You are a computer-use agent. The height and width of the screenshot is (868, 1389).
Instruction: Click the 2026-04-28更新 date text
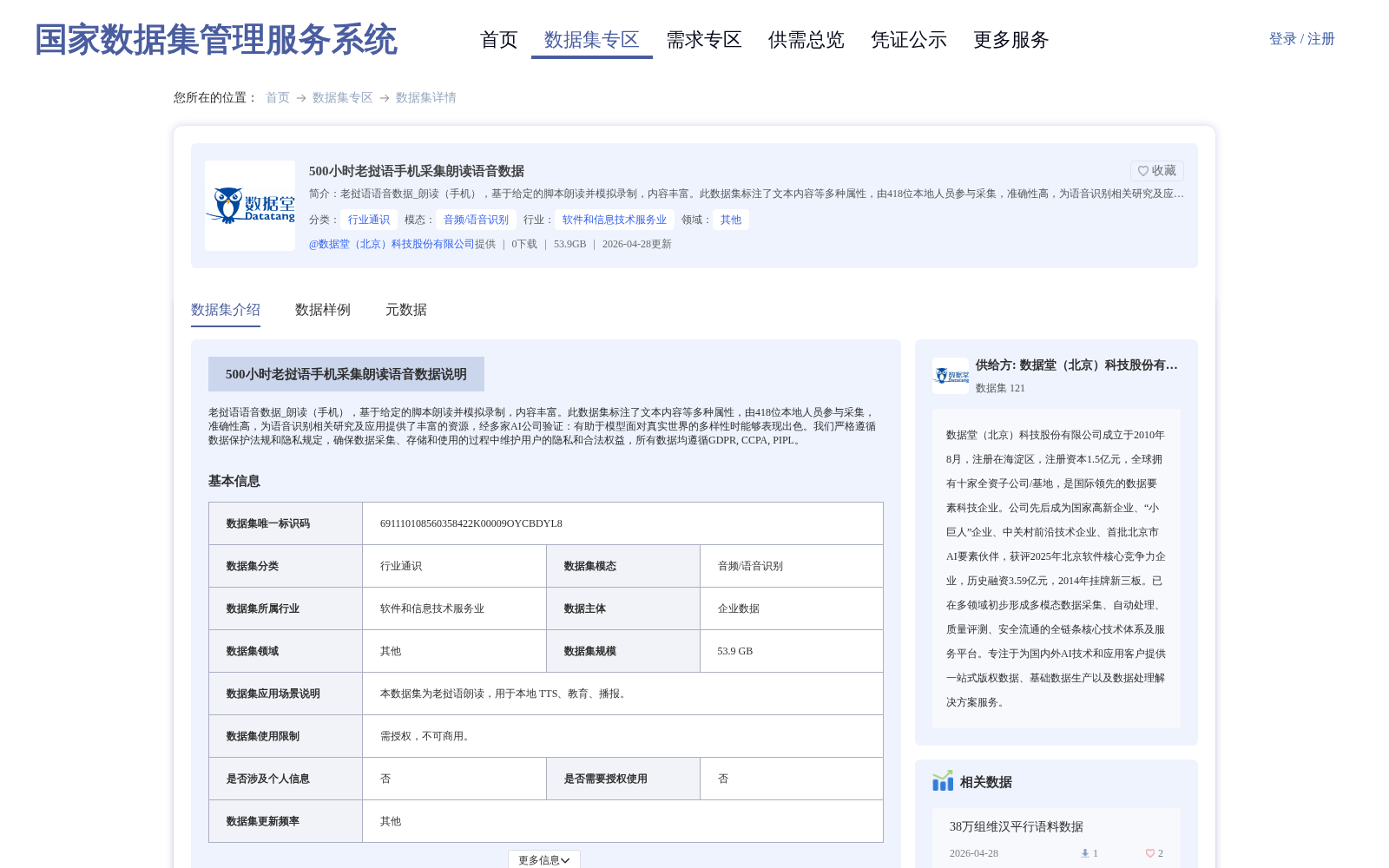(637, 244)
